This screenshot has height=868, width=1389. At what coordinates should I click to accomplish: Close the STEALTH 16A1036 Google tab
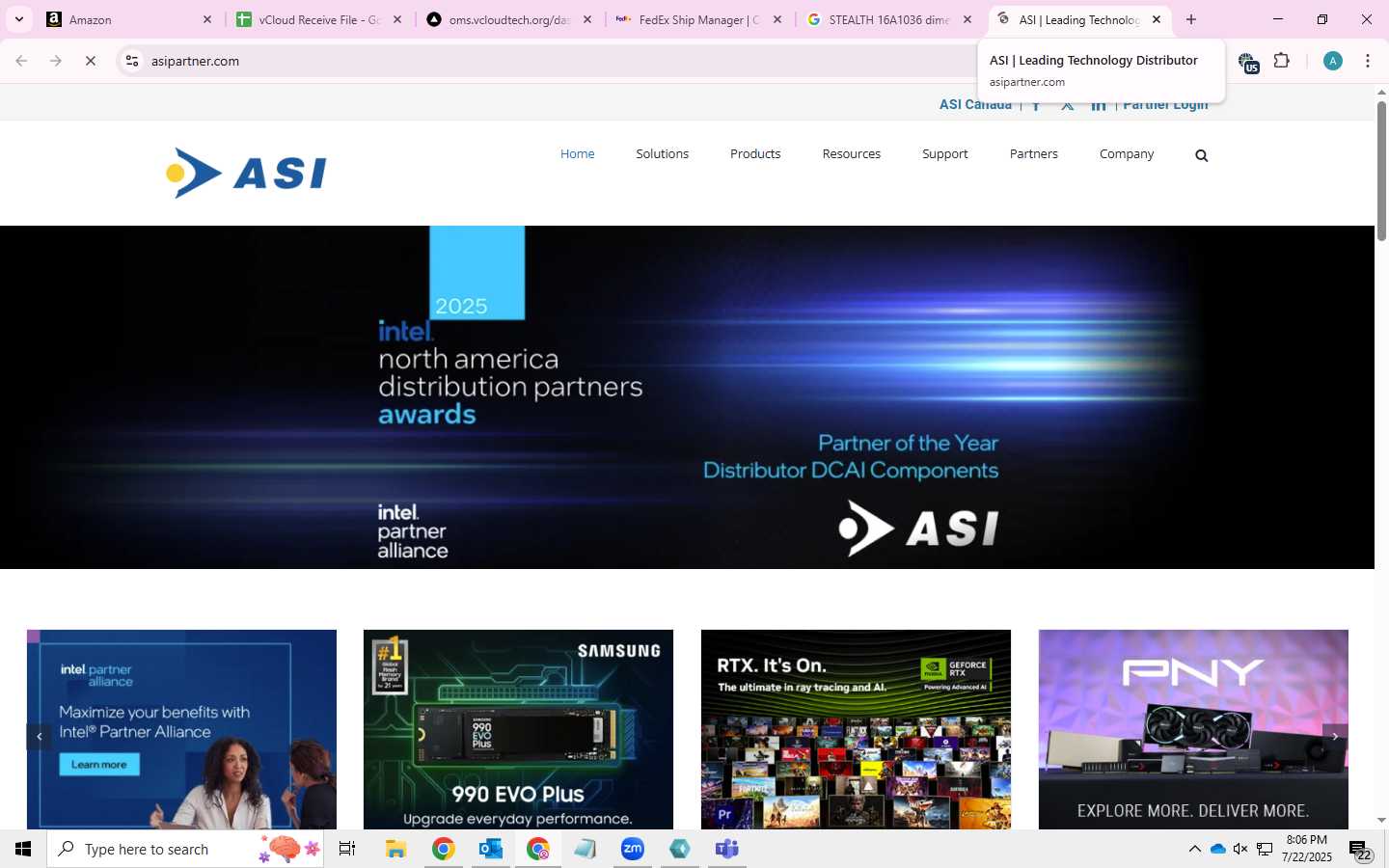(x=967, y=19)
